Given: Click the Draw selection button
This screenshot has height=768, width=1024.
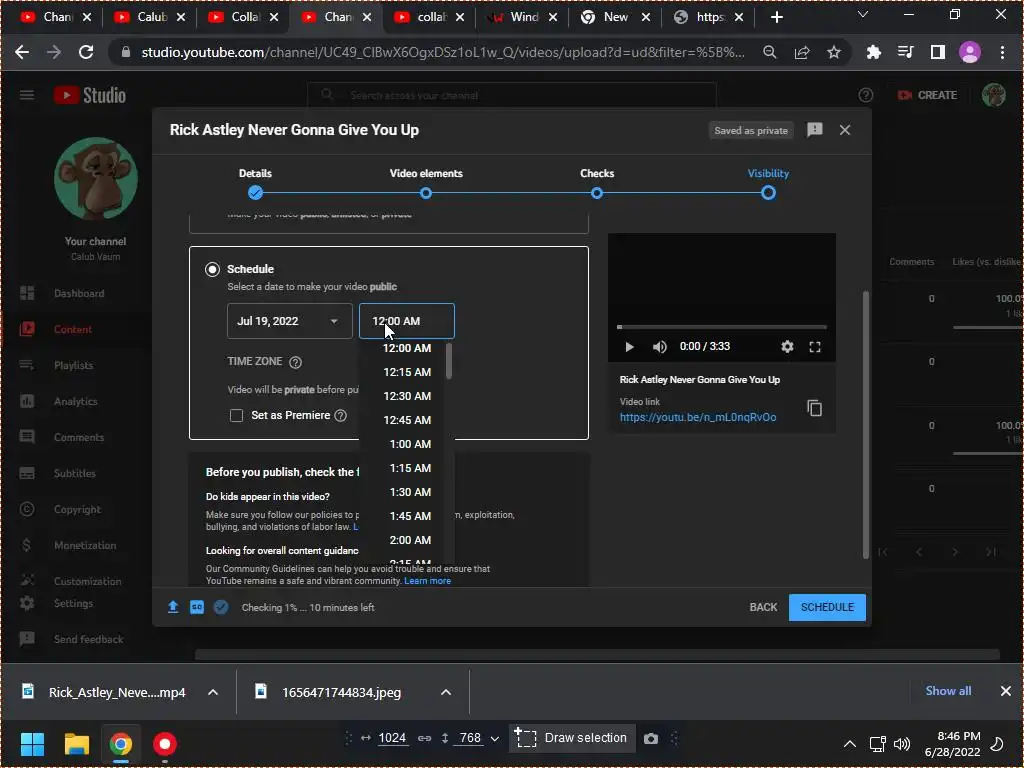Looking at the screenshot, I should 571,738.
